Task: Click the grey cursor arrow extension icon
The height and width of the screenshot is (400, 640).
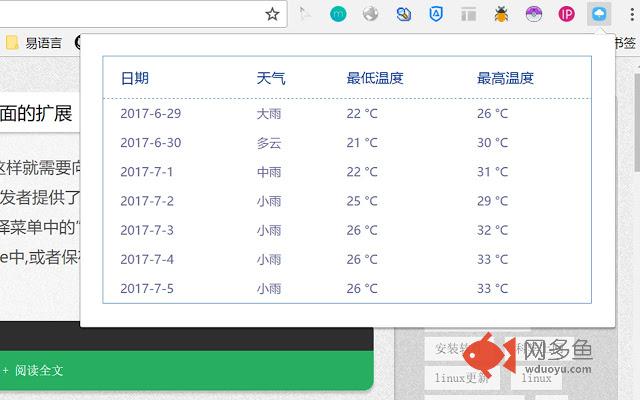Action: click(304, 14)
